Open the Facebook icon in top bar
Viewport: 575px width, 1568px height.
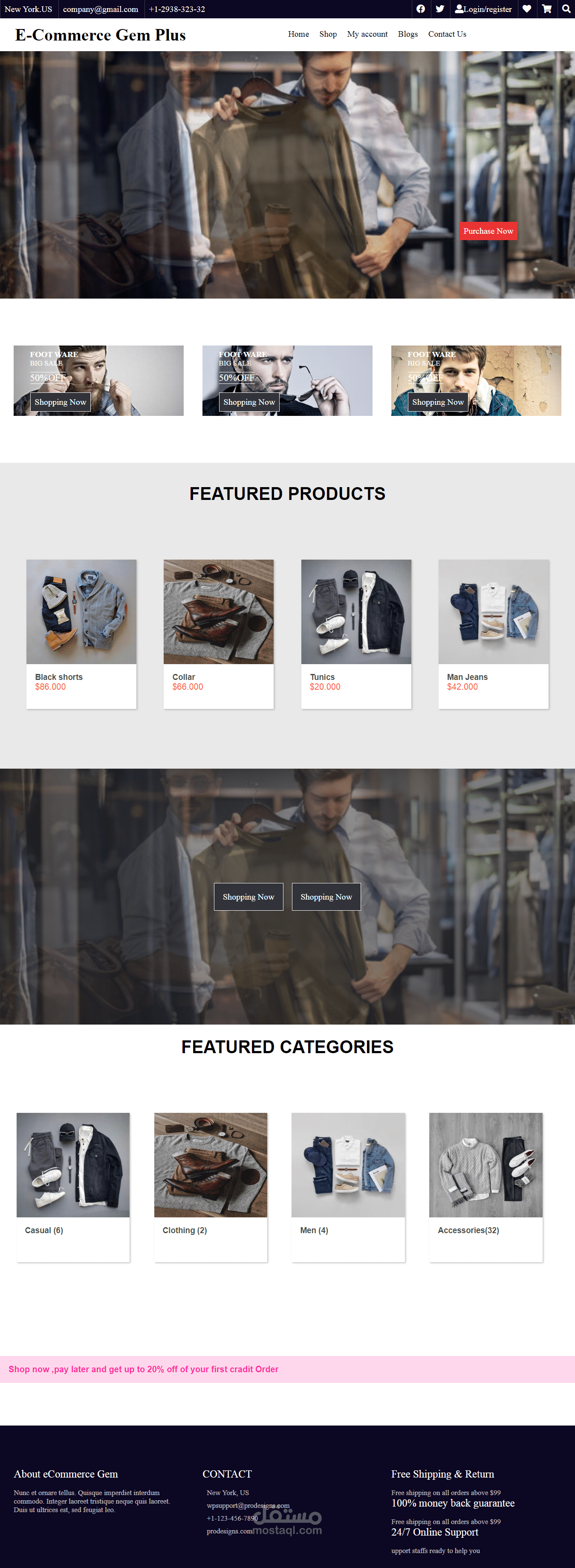tap(420, 9)
